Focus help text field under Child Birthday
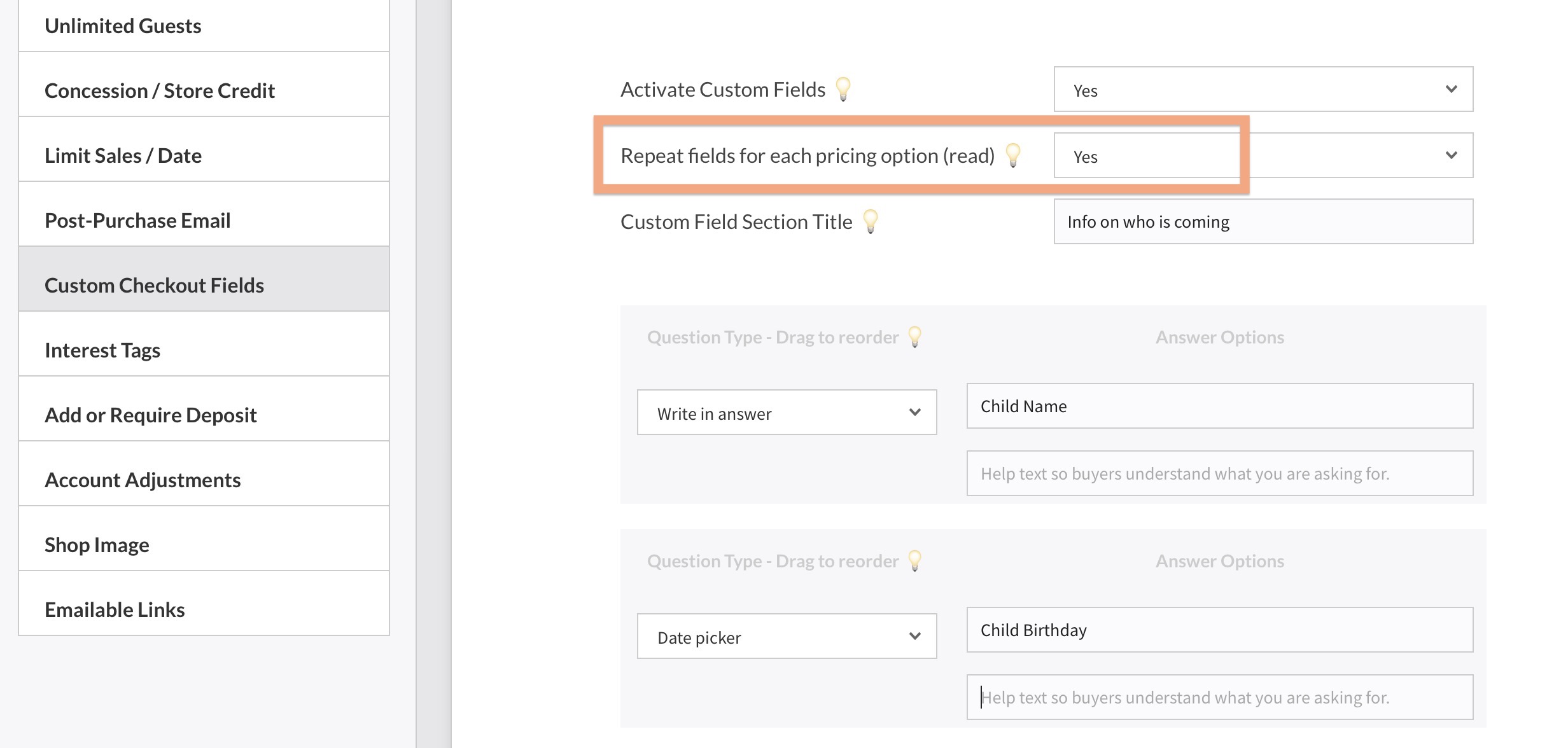 (1219, 698)
